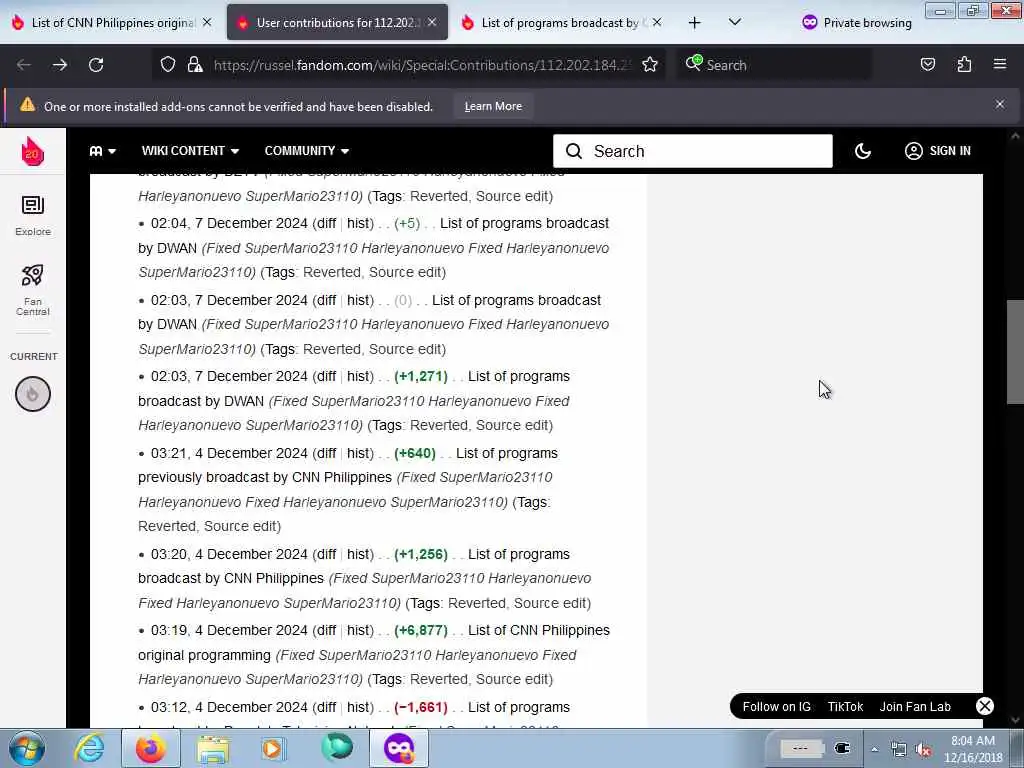Switch to List of CNN Philippines original tab
Viewport: 1024px width, 768px height.
(112, 23)
